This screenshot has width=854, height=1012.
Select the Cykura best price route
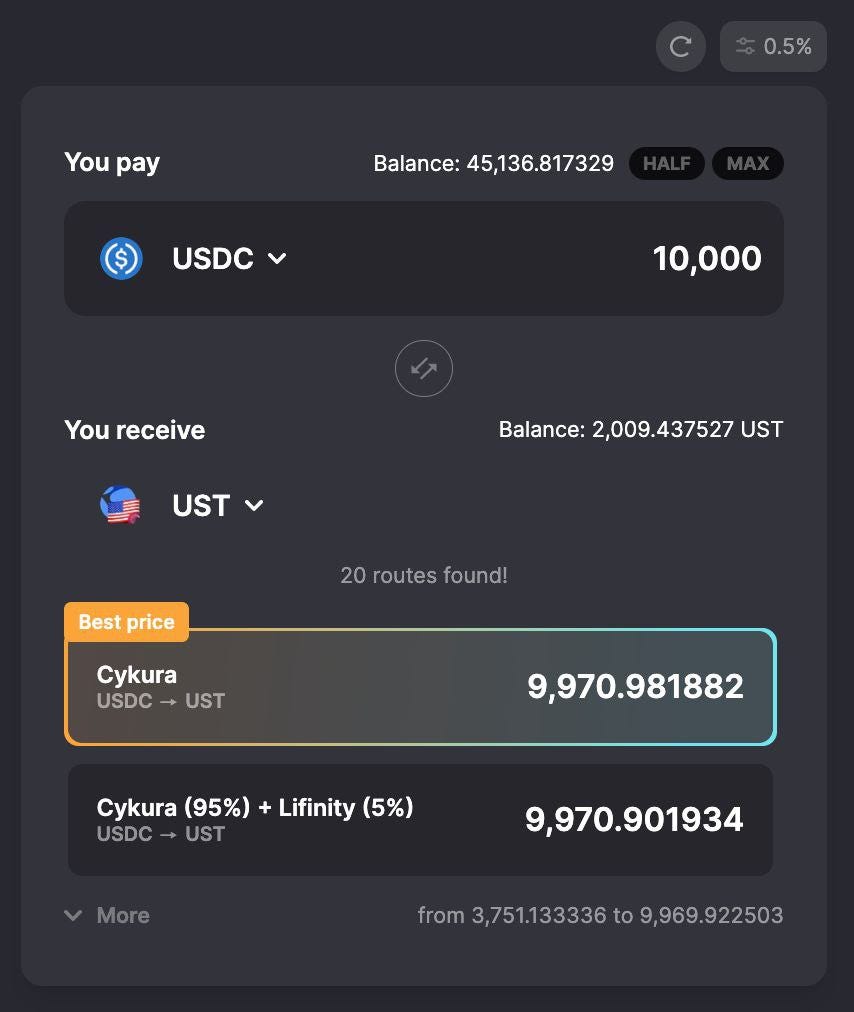(x=420, y=687)
